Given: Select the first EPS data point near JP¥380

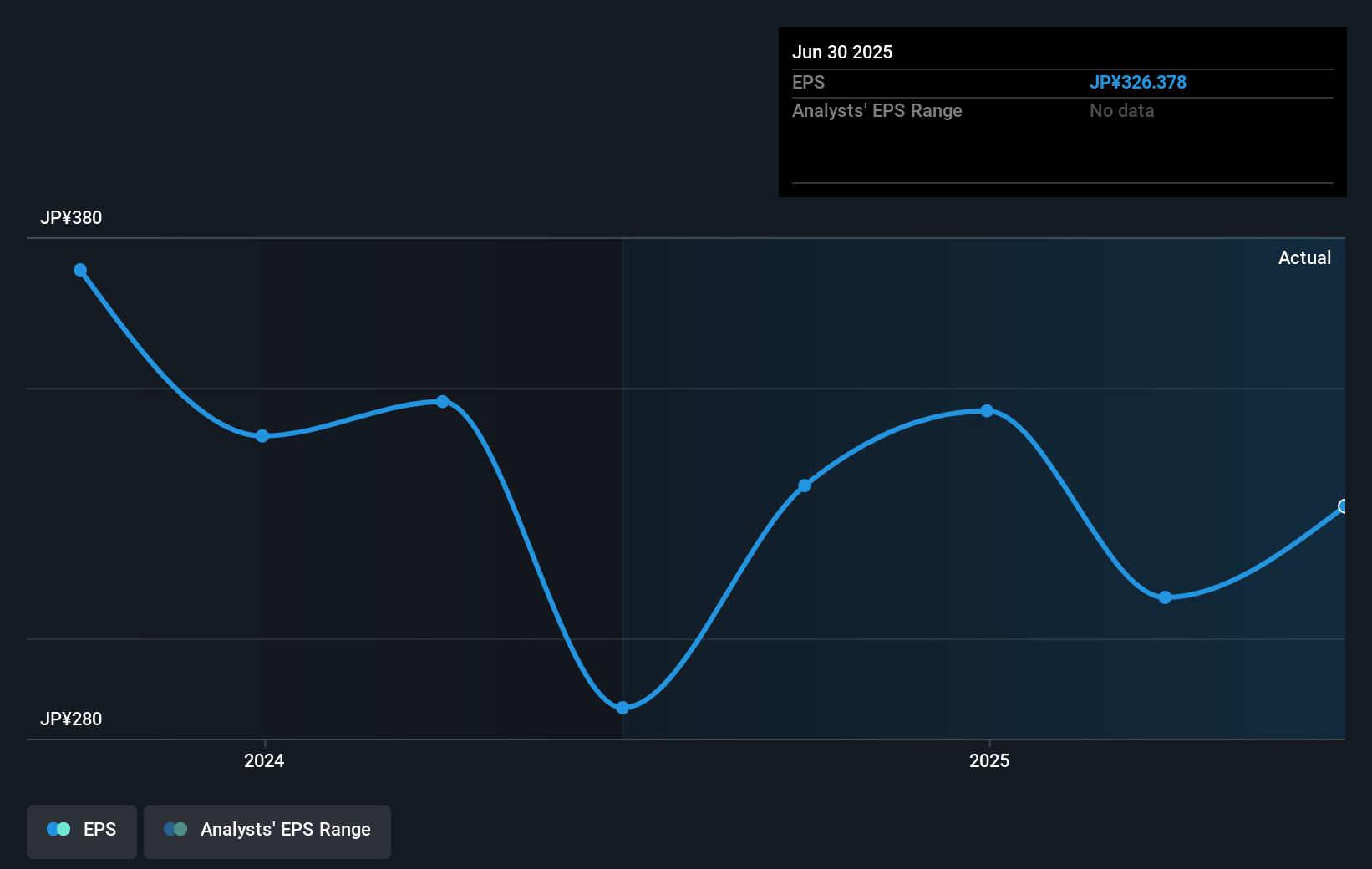Looking at the screenshot, I should tap(80, 270).
